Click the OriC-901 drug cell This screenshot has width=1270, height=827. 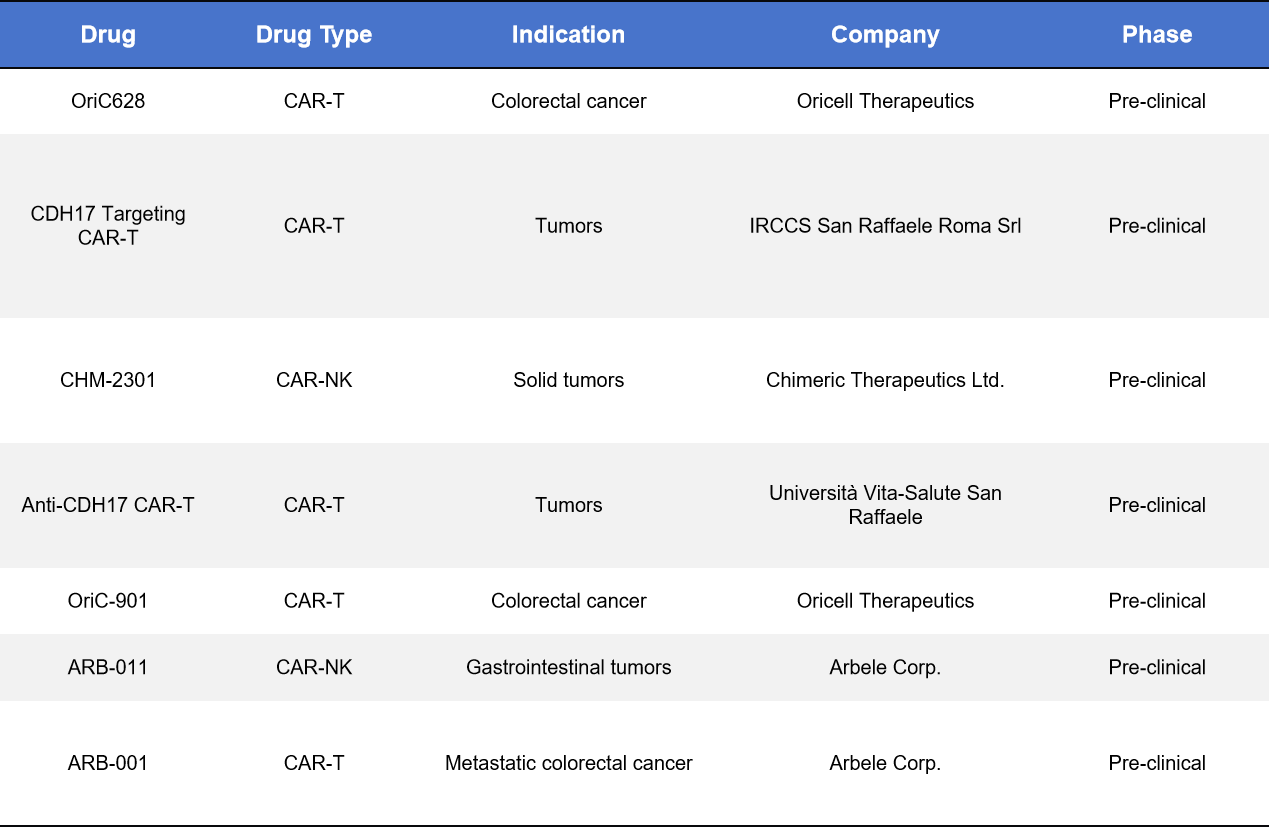point(108,601)
